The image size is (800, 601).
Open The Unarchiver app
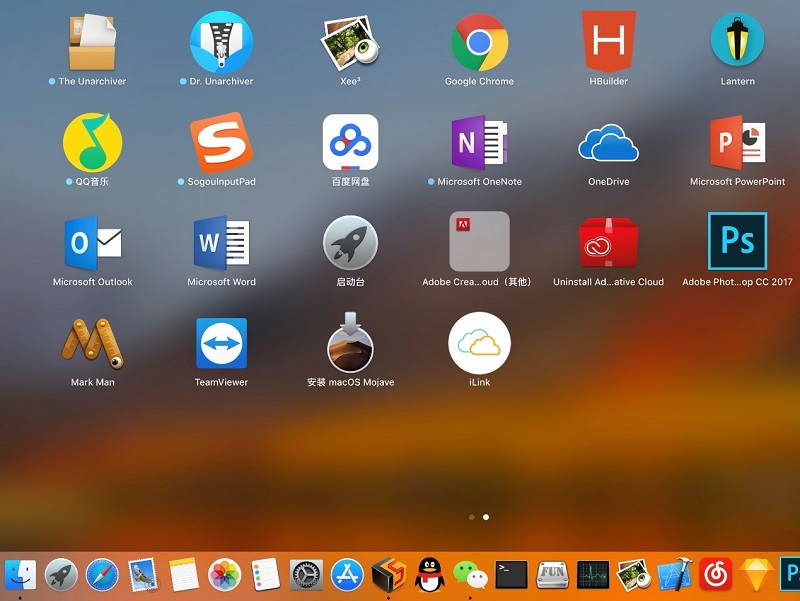[x=92, y=42]
